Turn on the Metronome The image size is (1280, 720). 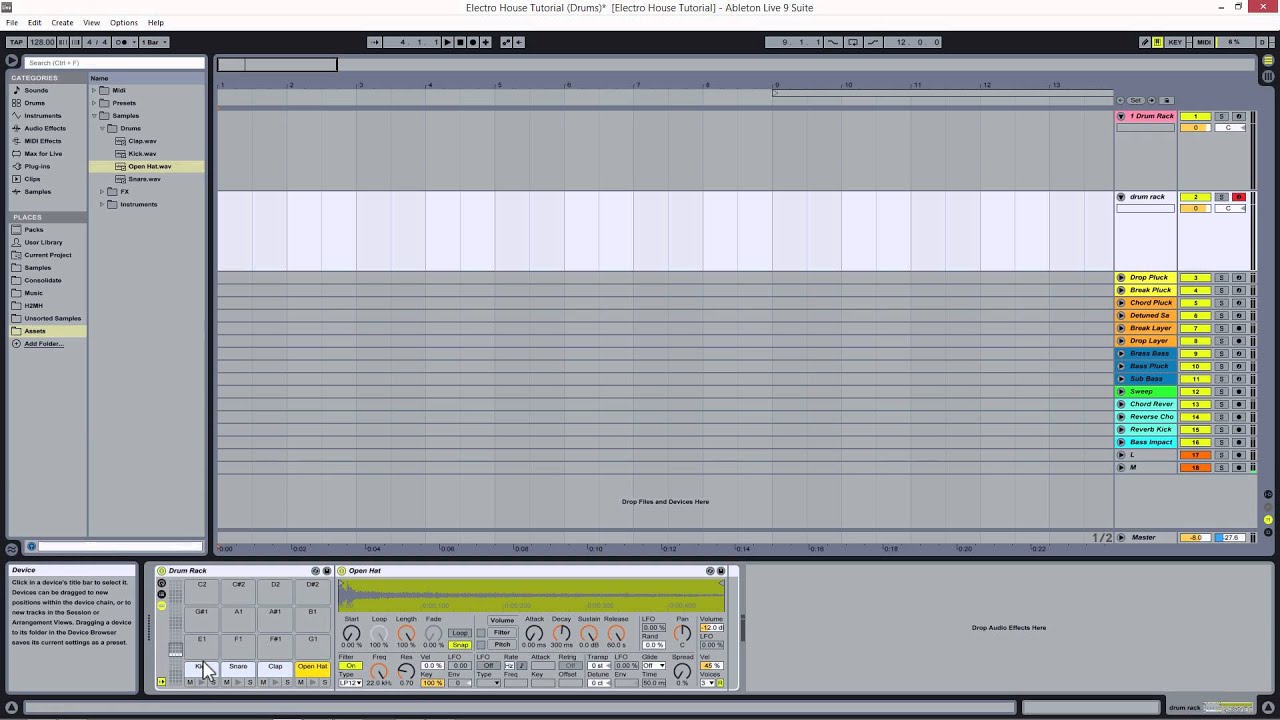coord(123,42)
